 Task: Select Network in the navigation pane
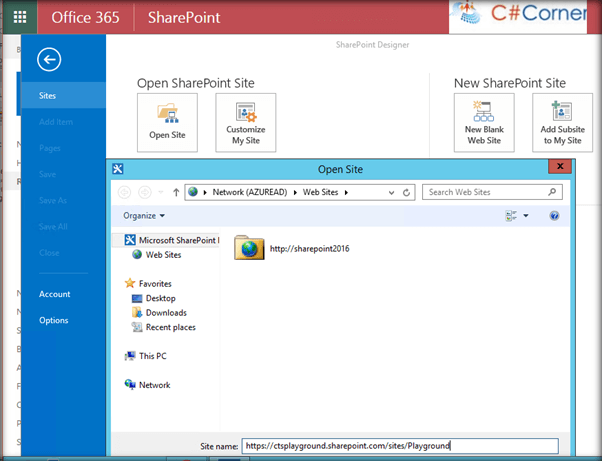tap(147, 385)
